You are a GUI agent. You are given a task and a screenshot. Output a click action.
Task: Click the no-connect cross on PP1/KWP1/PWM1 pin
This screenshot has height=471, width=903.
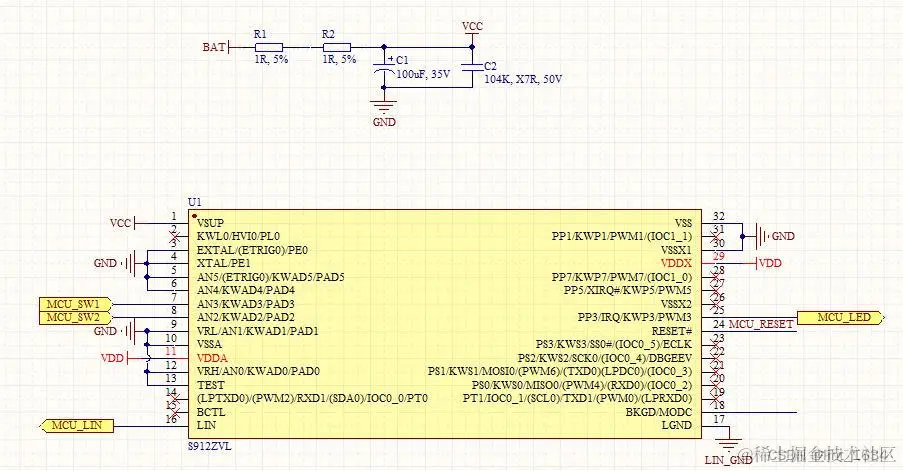(x=718, y=236)
